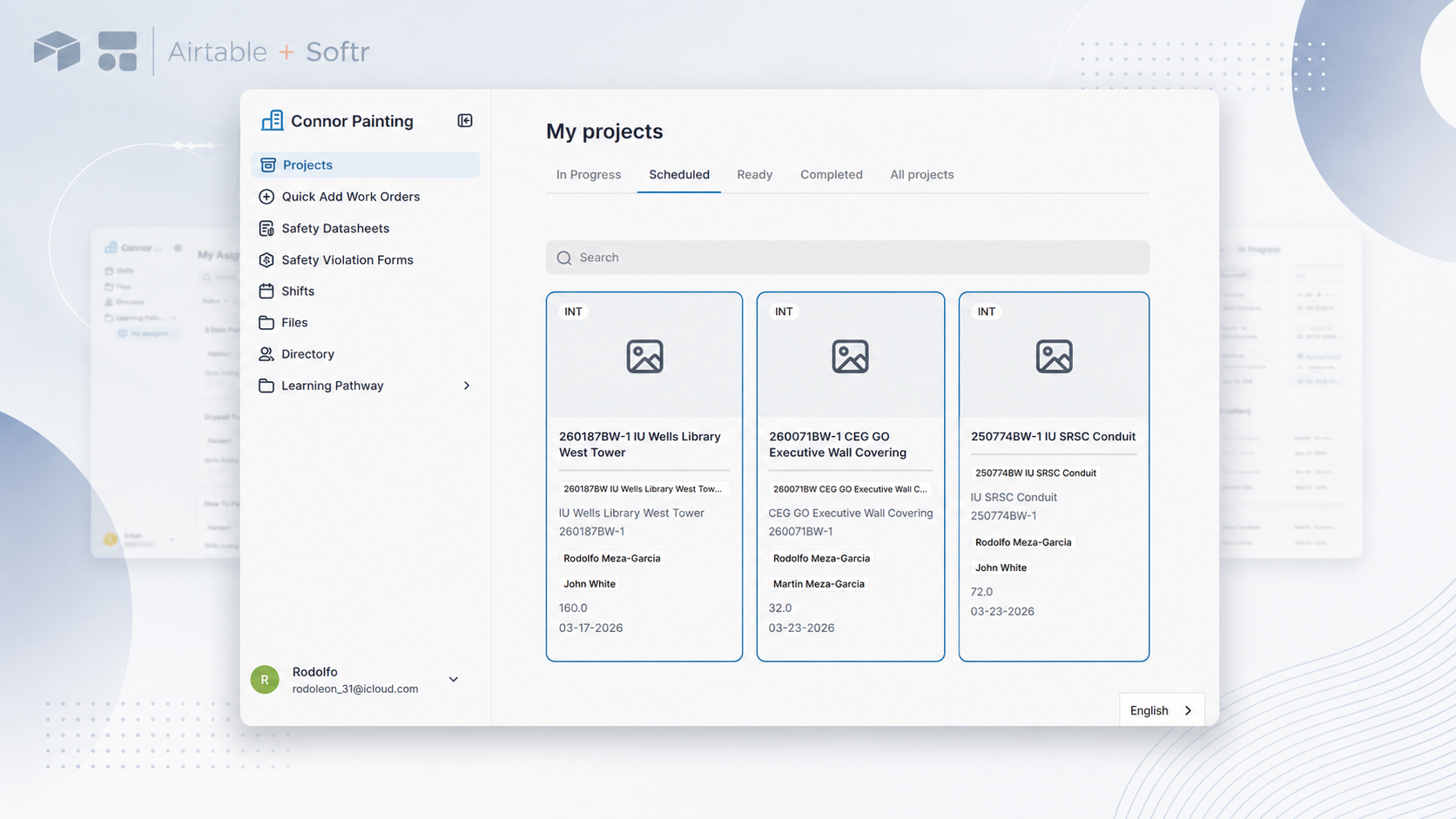Click the 03-17-2026 date on Wells Library card

pos(590,628)
